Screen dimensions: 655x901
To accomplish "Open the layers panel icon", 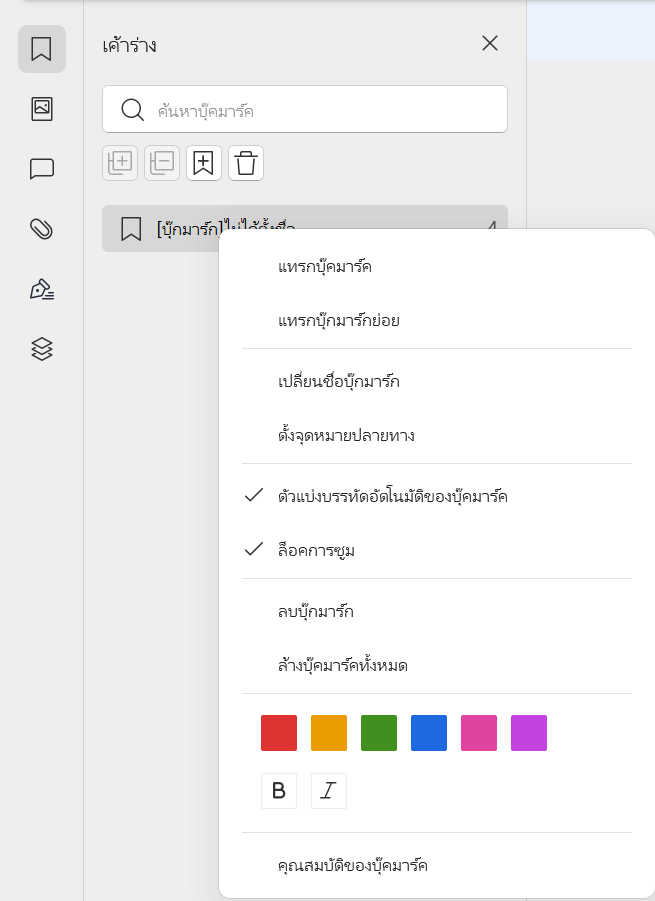I will 42,349.
